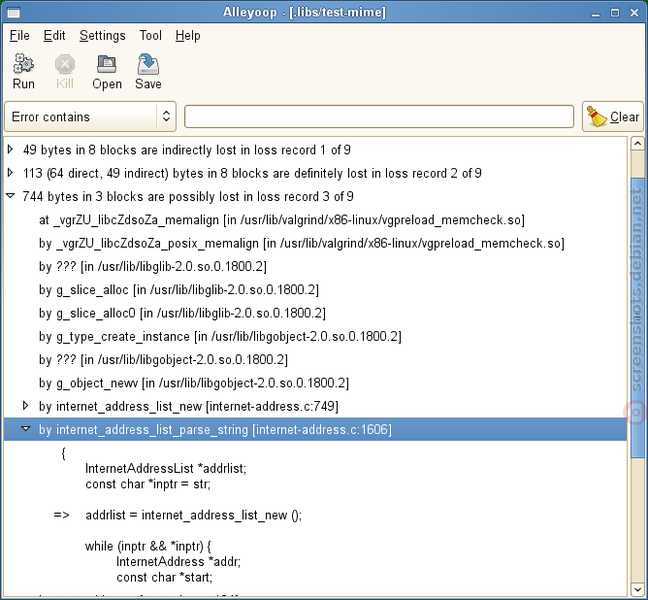Screen dimensions: 648x600
Task: Open the Settings menu
Action: (102, 36)
